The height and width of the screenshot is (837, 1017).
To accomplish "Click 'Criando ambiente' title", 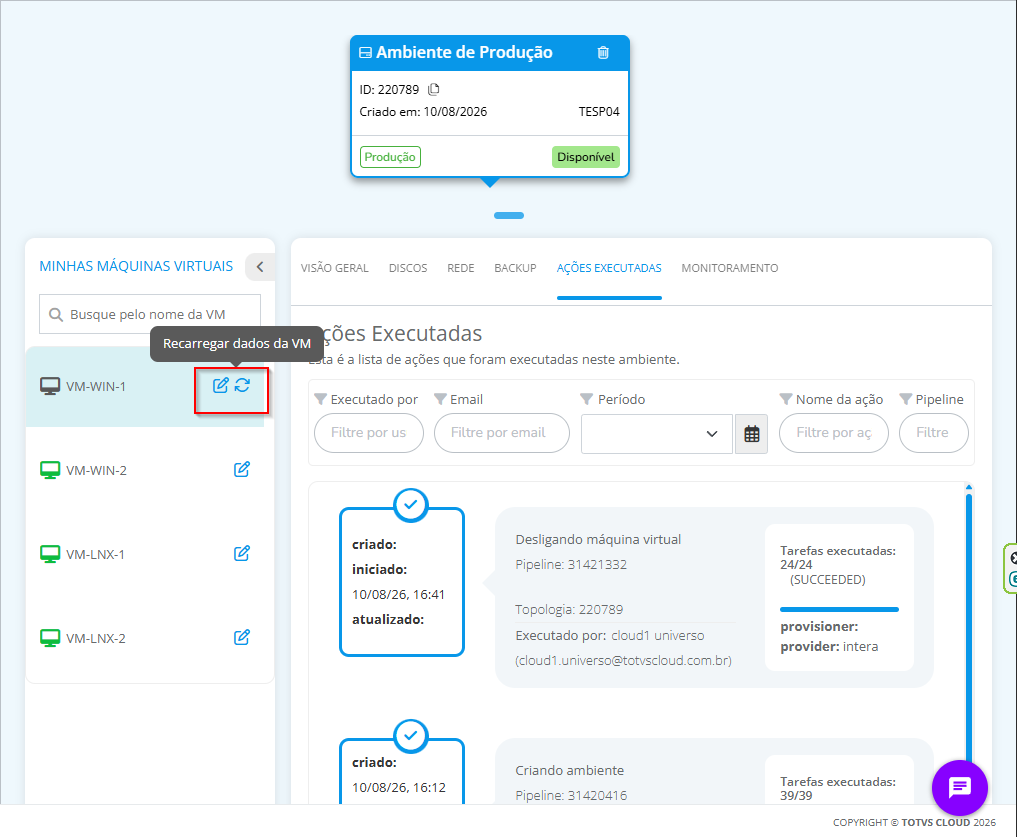I will click(569, 770).
